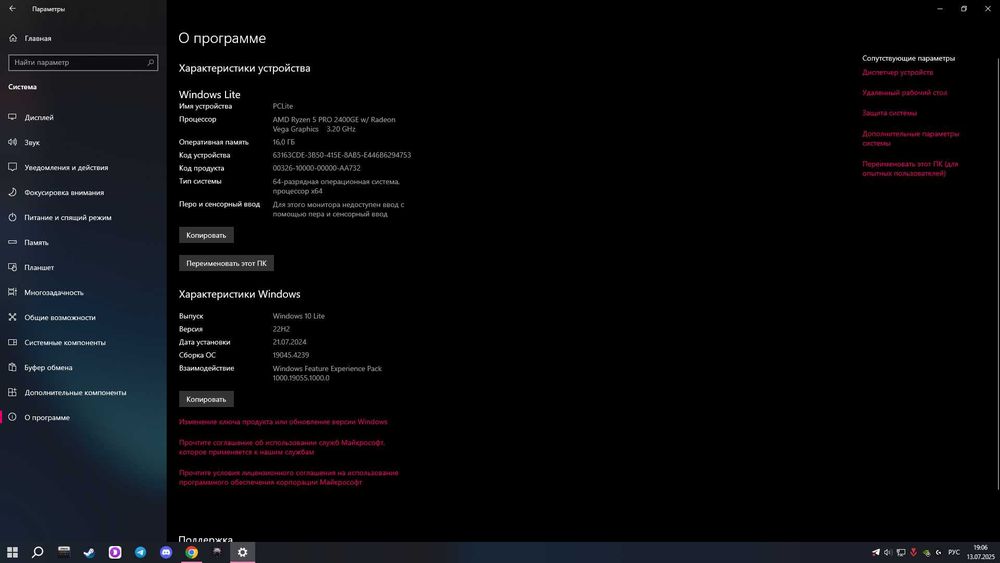
Task: Copy device specs with upper Копировать button
Action: point(206,235)
